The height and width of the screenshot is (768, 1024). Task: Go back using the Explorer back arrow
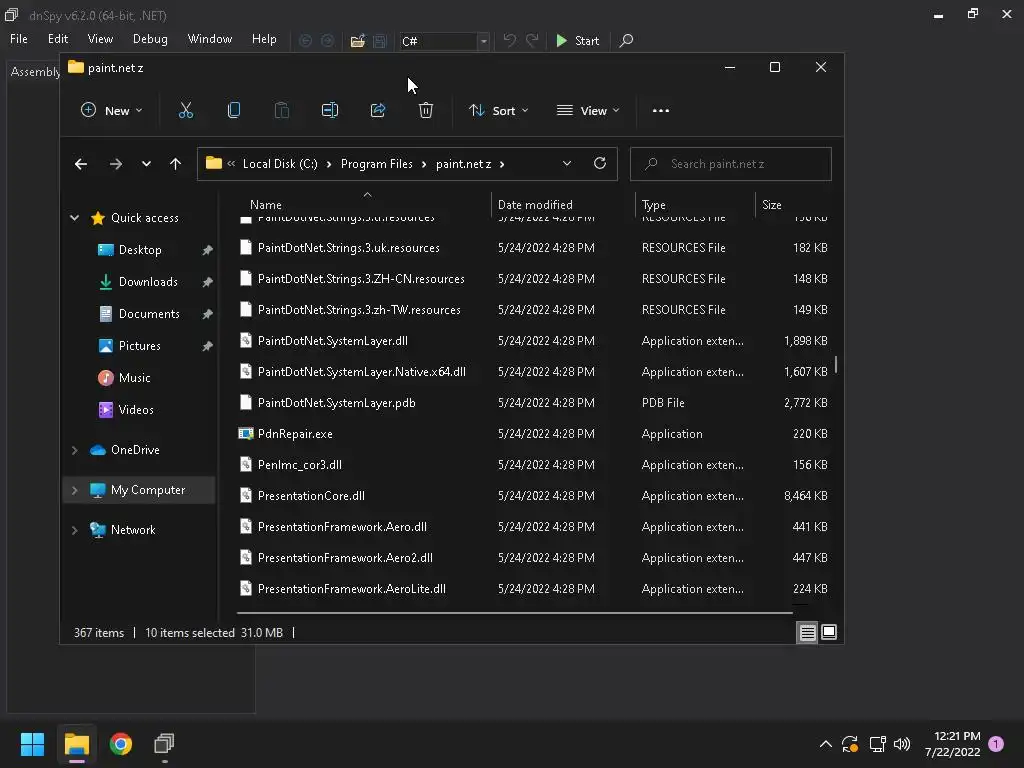[81, 164]
